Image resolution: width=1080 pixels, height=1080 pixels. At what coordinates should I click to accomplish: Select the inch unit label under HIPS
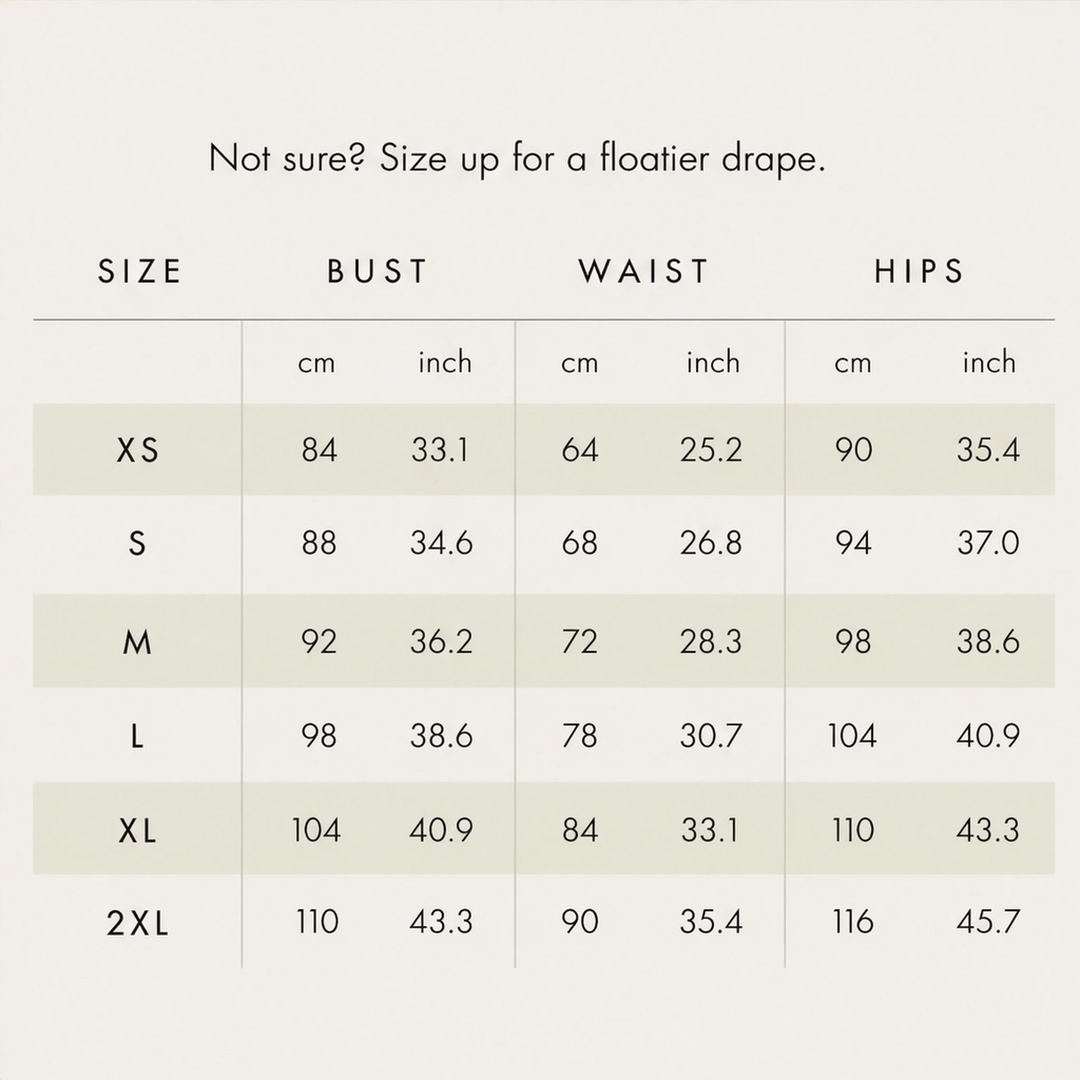coord(989,362)
